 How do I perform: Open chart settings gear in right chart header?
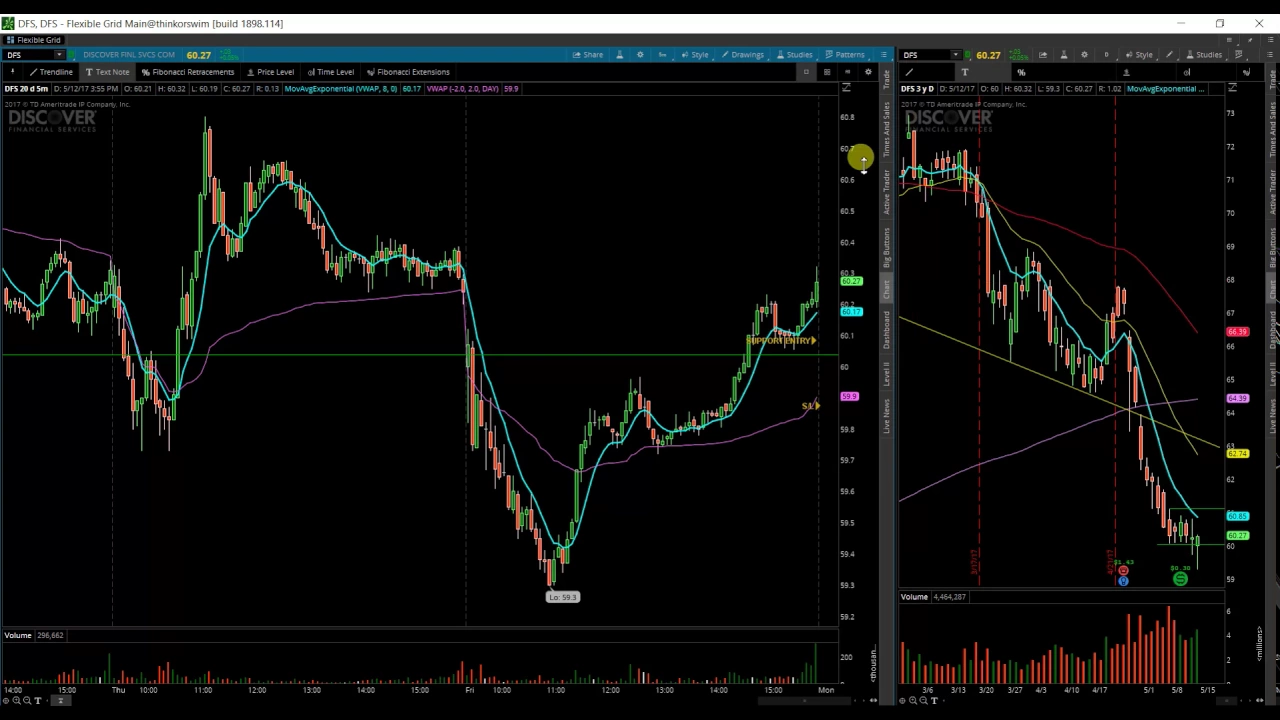1085,55
